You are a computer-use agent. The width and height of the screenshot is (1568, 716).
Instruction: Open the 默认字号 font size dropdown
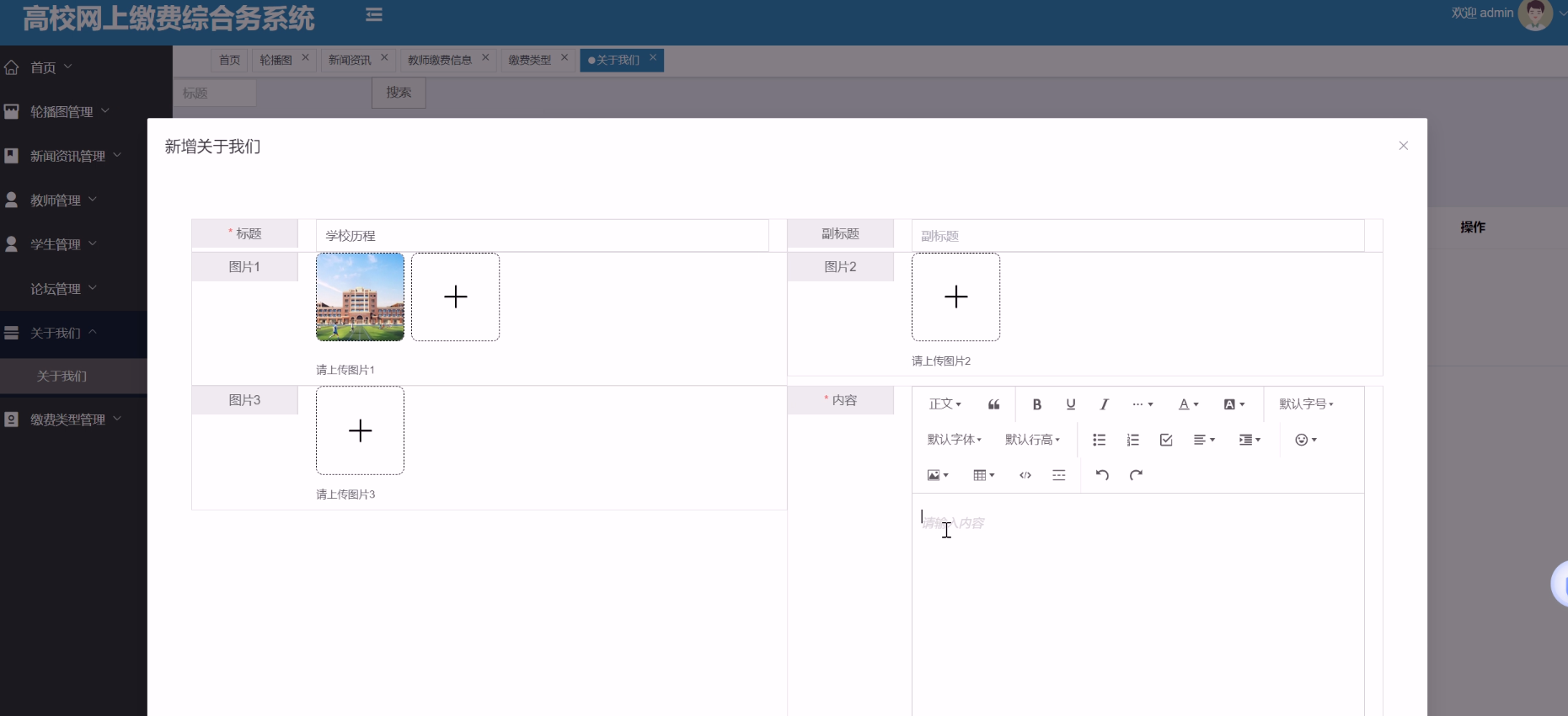pyautogui.click(x=1306, y=404)
